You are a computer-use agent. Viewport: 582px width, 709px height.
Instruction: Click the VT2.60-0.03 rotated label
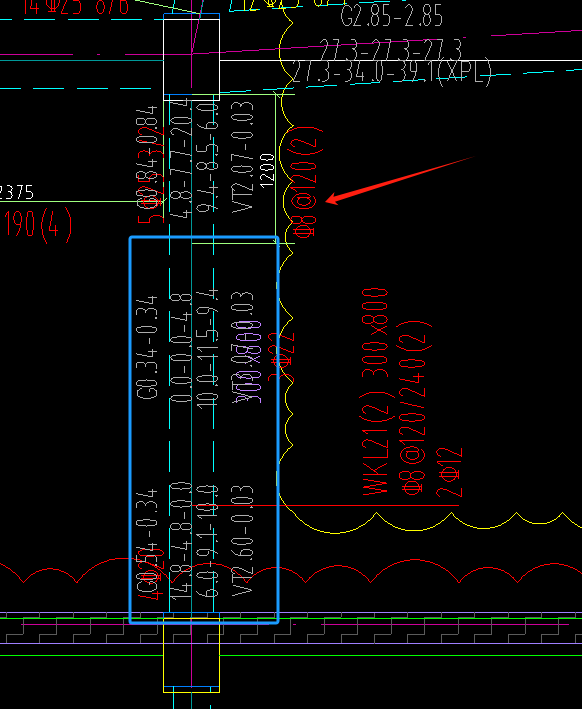click(x=243, y=541)
